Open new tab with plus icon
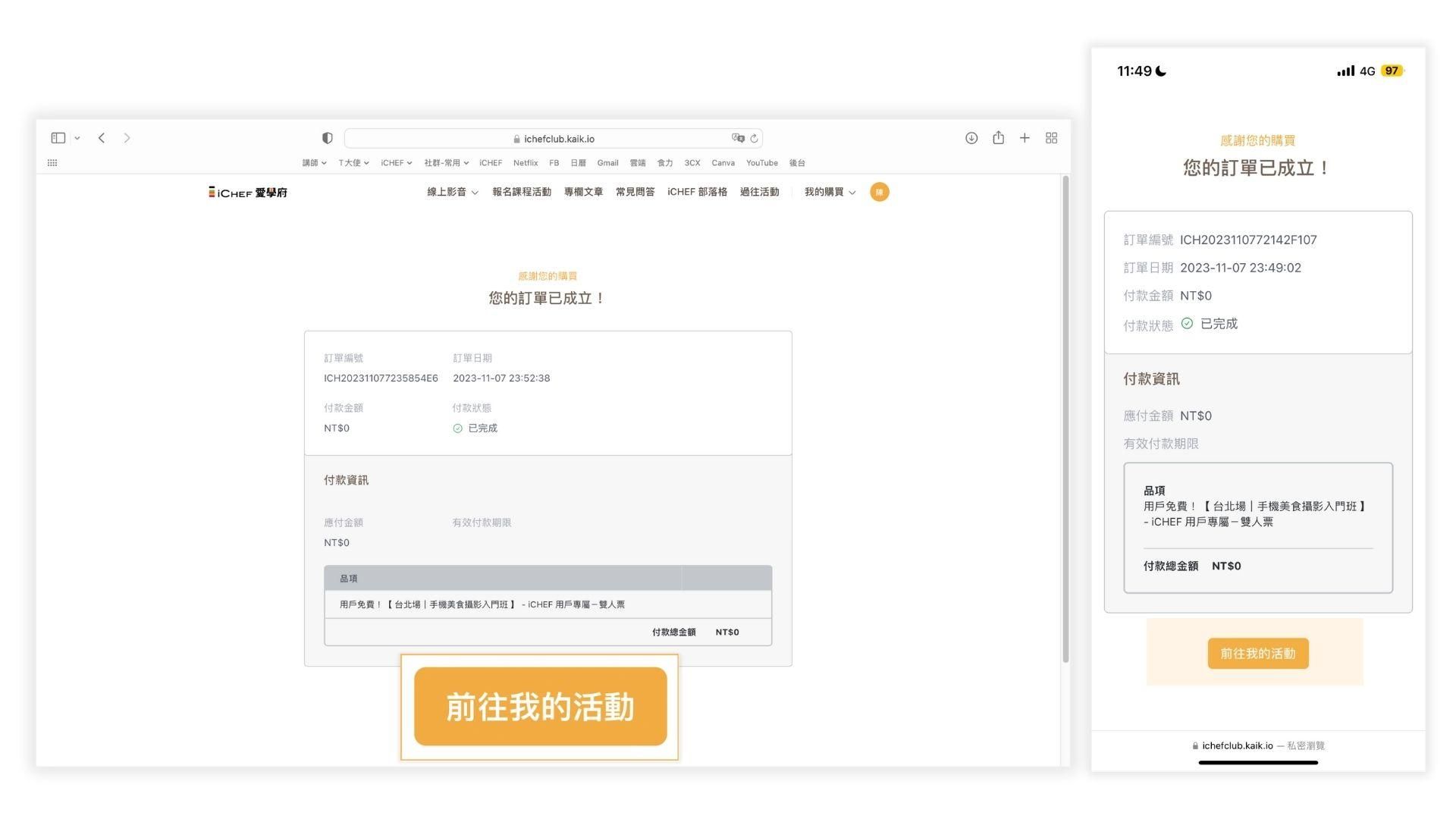This screenshot has height=819, width=1456. tap(1025, 138)
